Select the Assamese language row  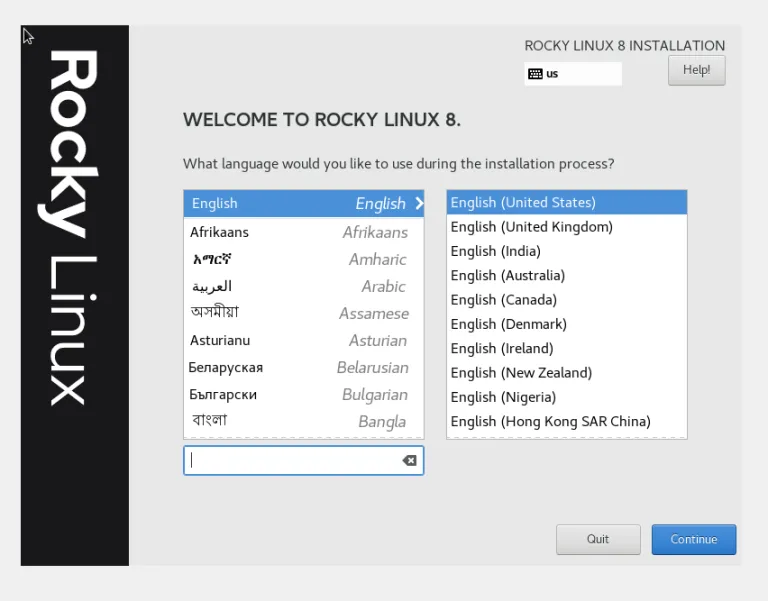(304, 313)
